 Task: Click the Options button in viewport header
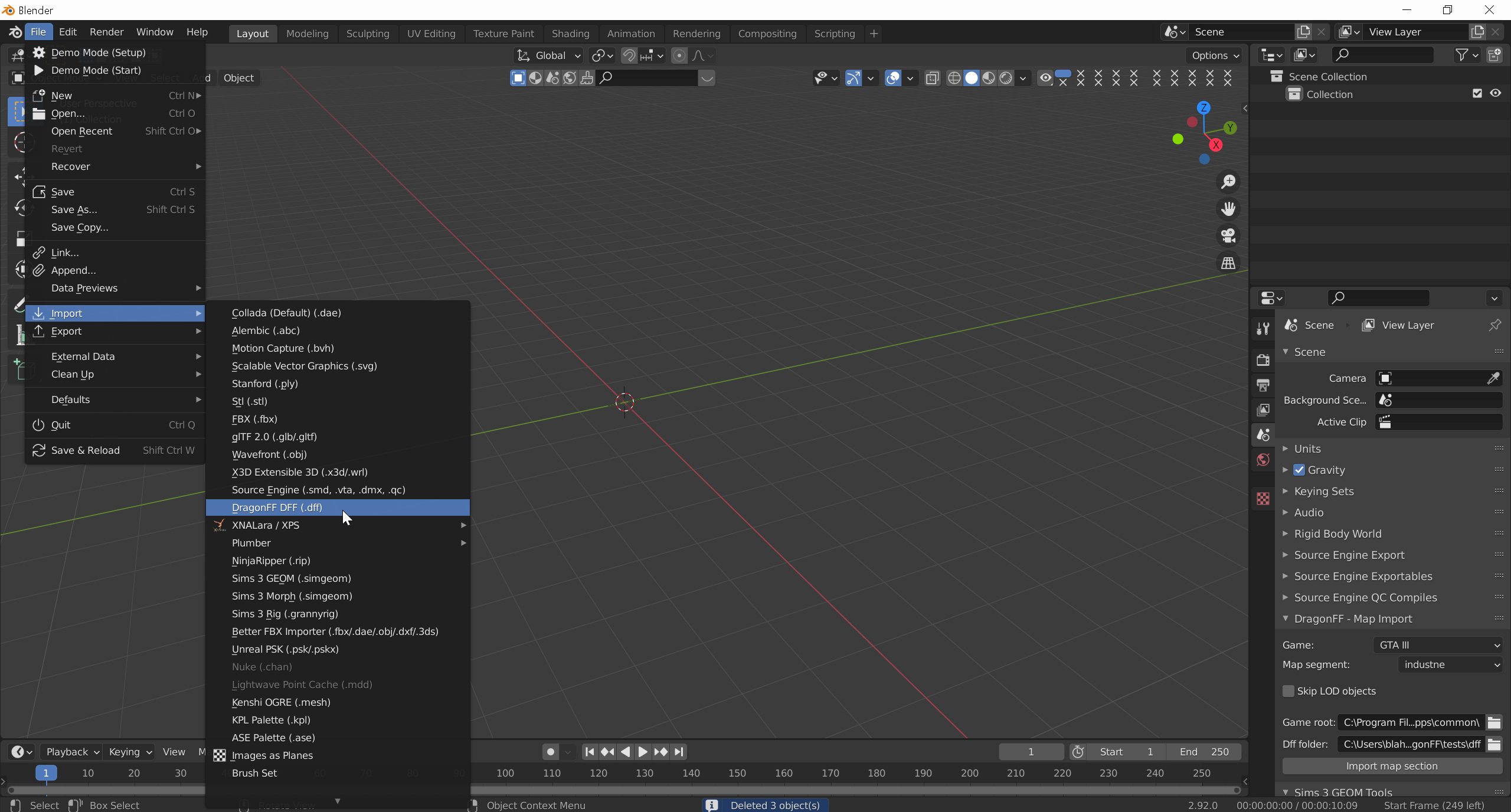pyautogui.click(x=1214, y=55)
